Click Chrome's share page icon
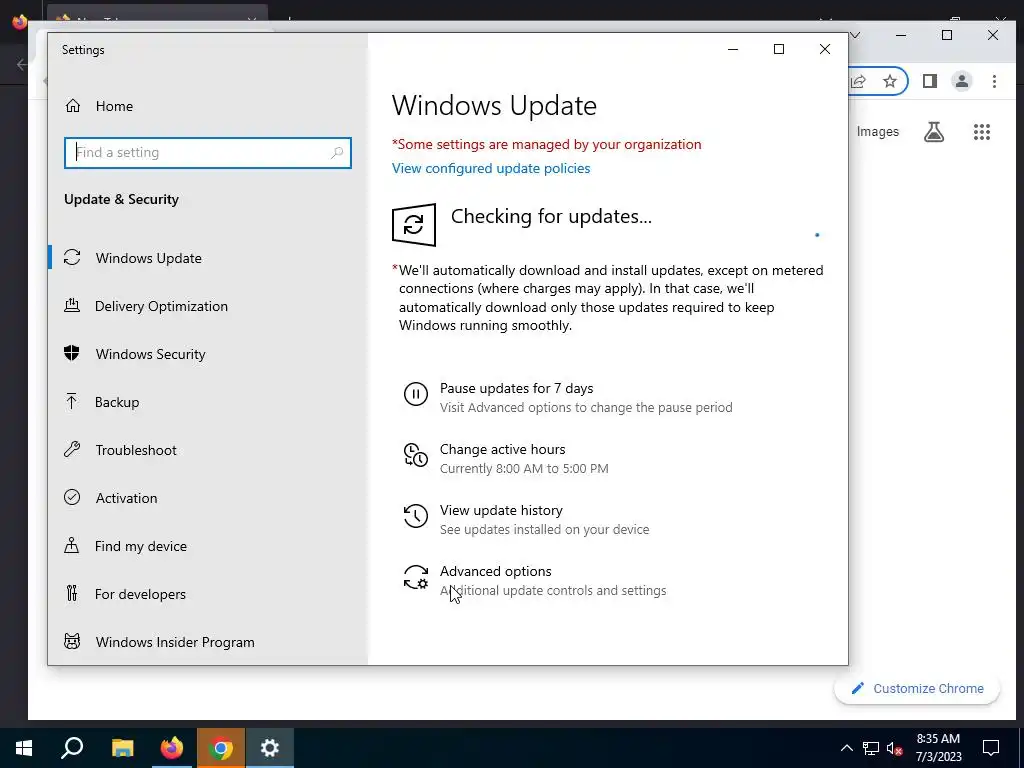 pos(859,81)
